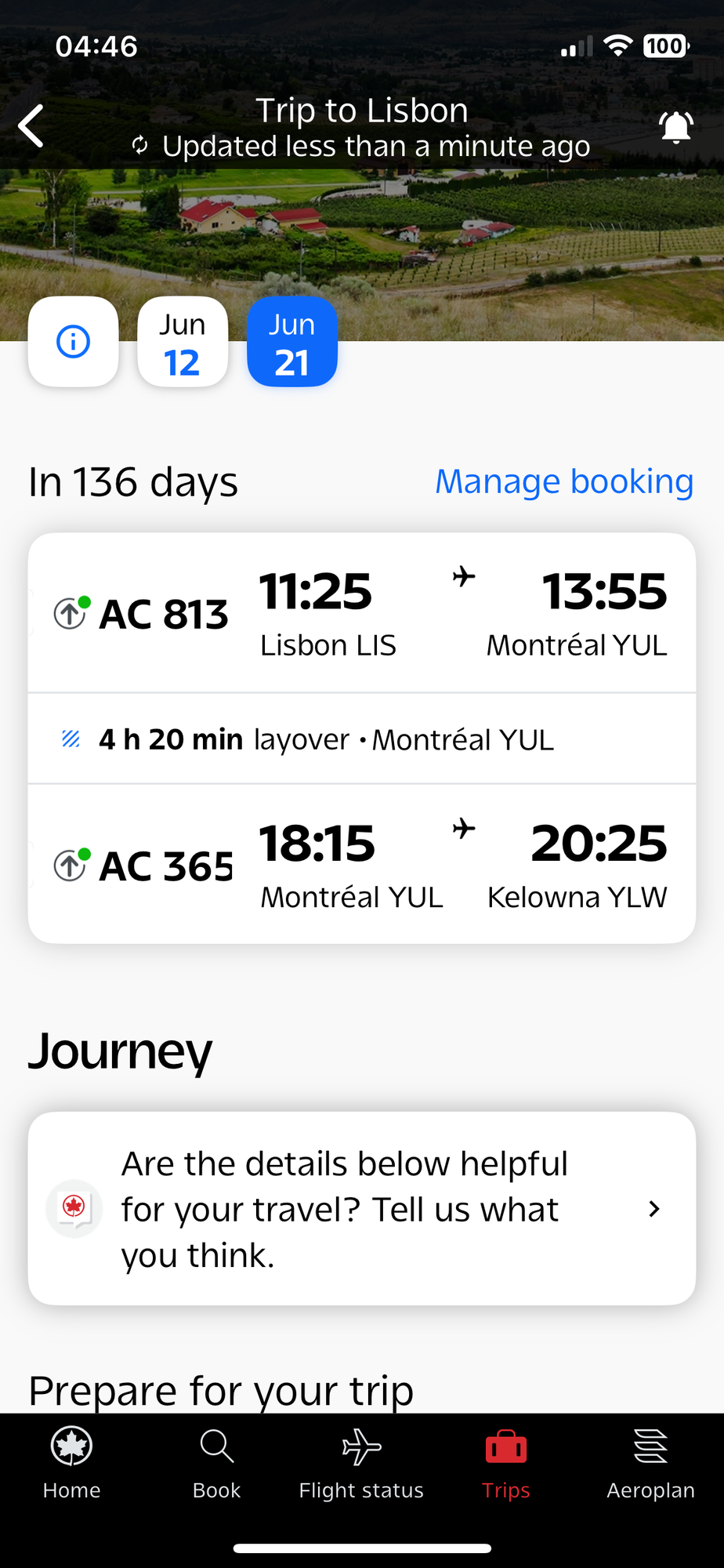Tap the trip info circle icon

pos(74,342)
